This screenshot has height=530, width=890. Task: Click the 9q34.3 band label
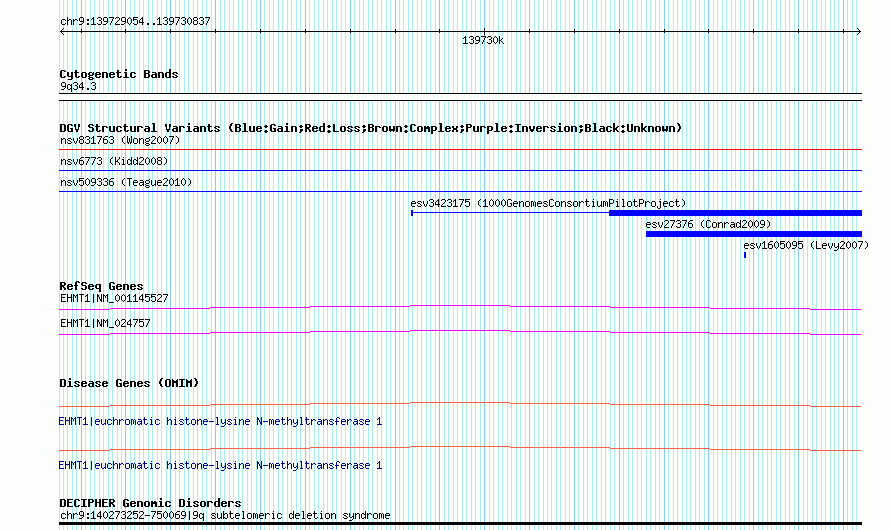point(78,86)
